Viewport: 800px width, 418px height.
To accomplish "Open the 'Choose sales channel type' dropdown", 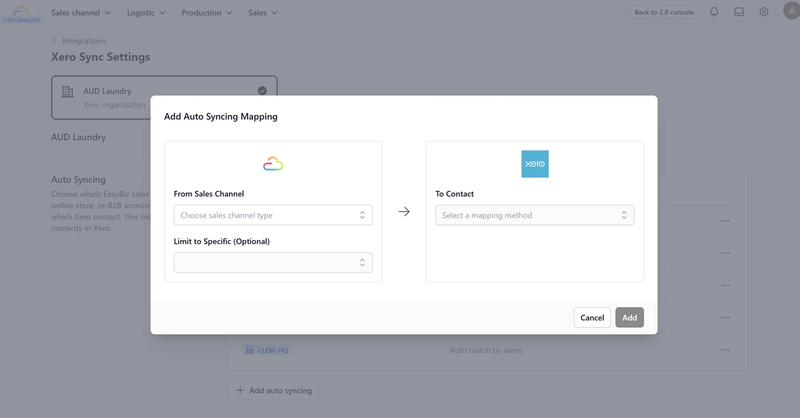I will (x=273, y=215).
